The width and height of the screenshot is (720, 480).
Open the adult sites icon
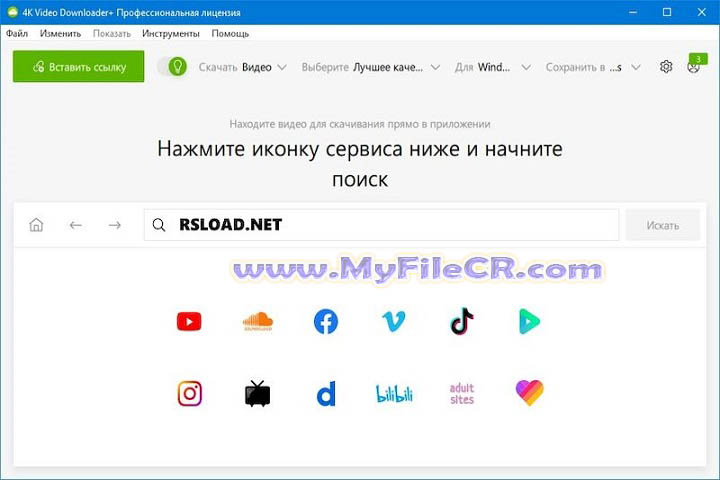(462, 394)
